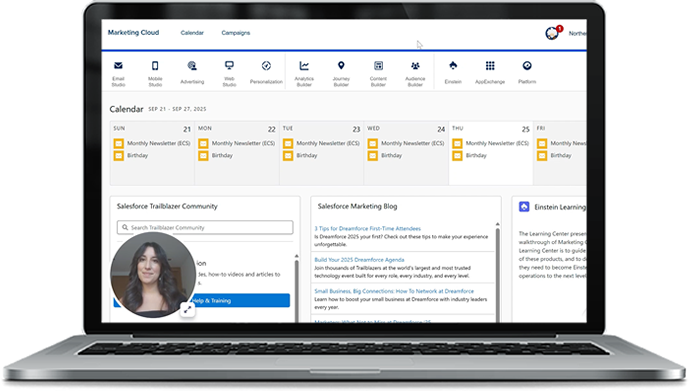The width and height of the screenshot is (689, 391).
Task: Open the Personalization icon
Action: [x=266, y=66]
